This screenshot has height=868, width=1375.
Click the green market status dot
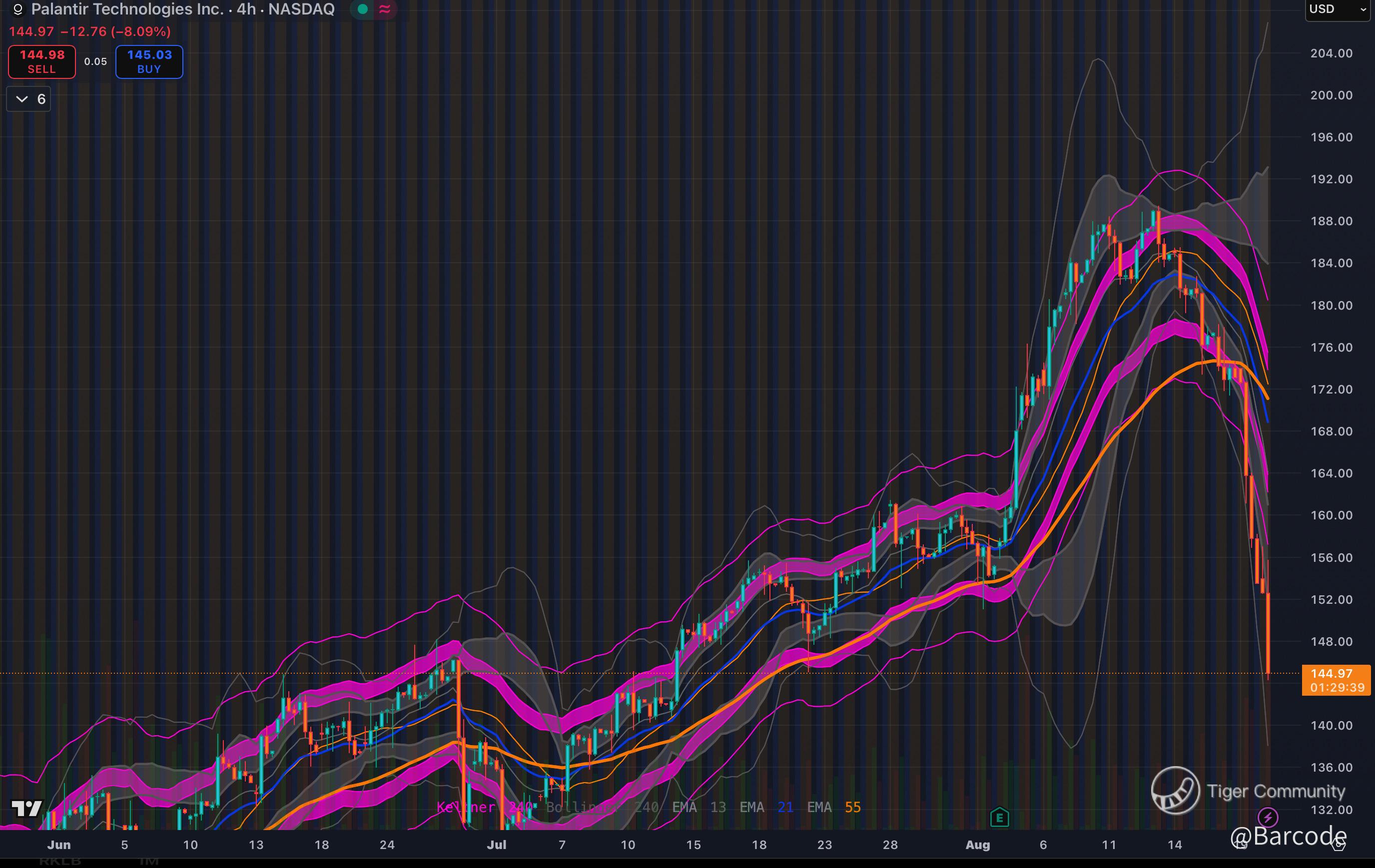pos(362,9)
